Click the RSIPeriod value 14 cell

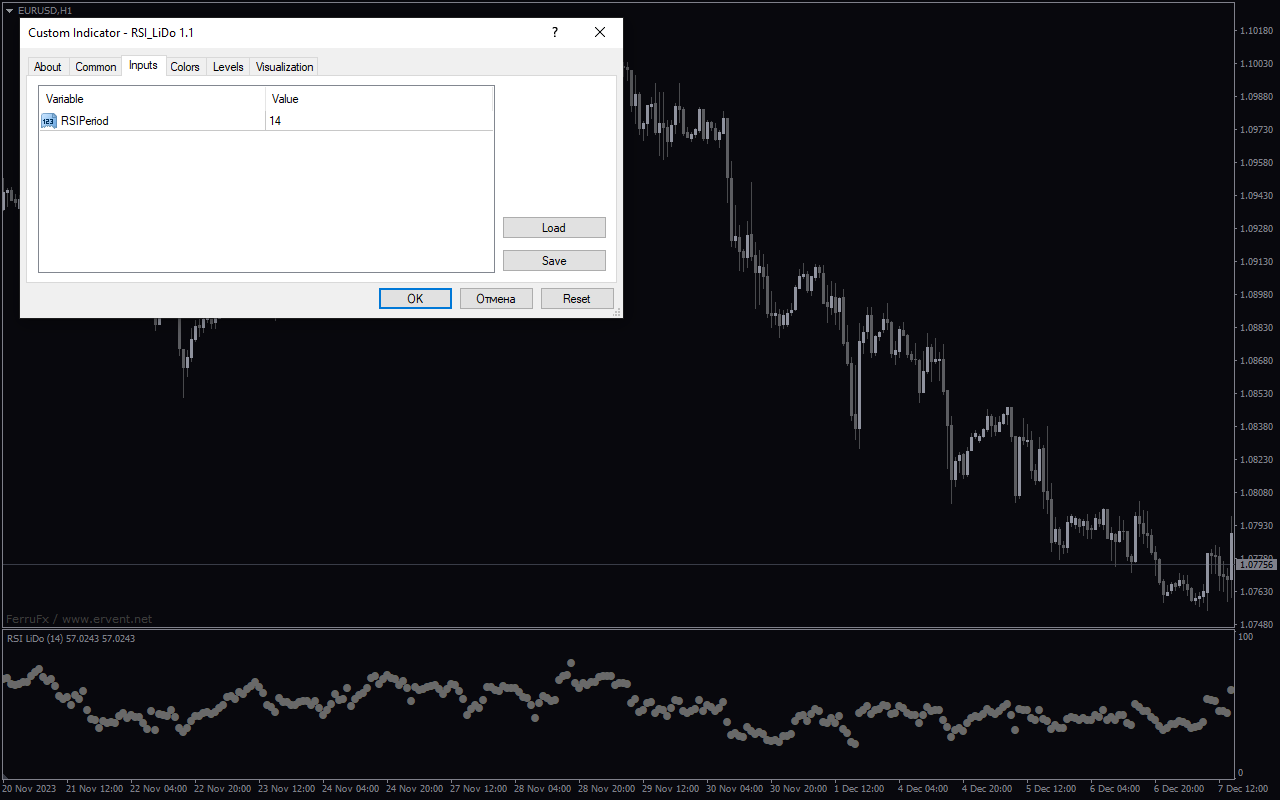click(380, 121)
